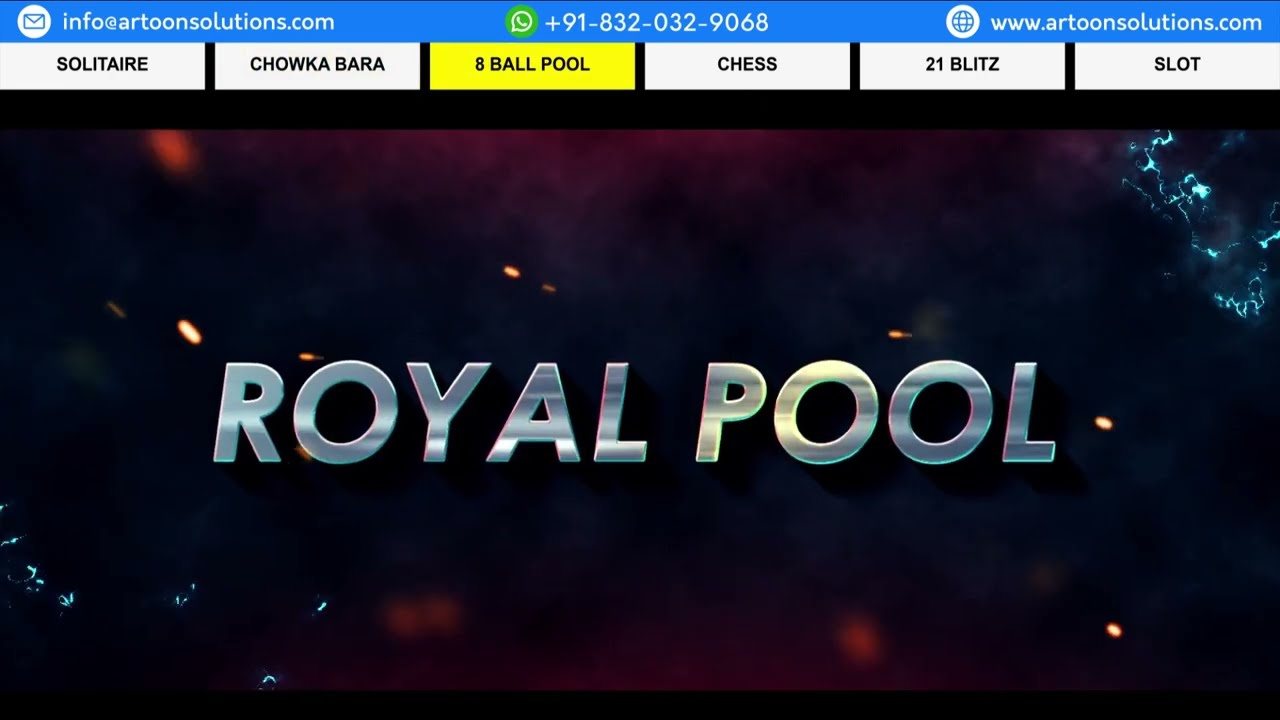1280x720 pixels.
Task: Switch to the Chowka Bara tab
Action: (x=317, y=65)
